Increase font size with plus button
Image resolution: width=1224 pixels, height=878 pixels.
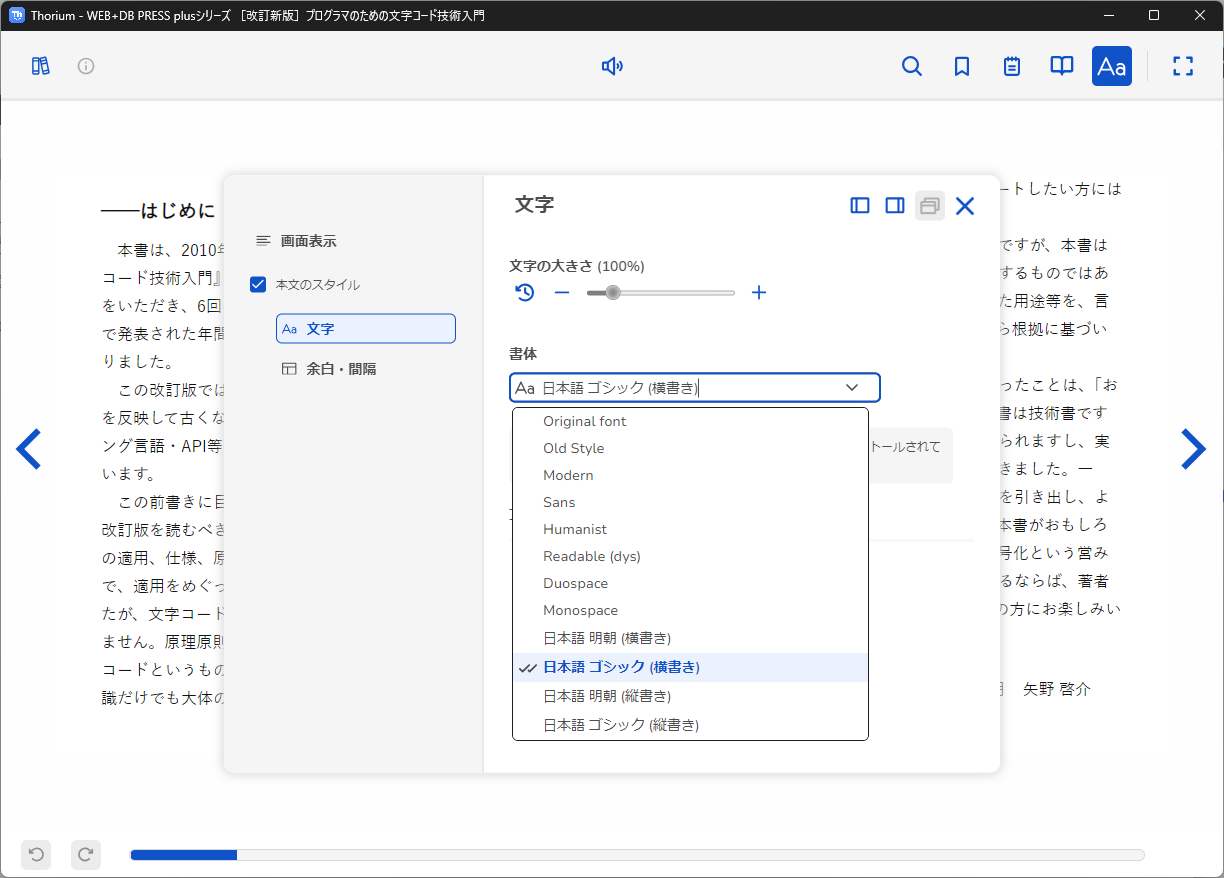(759, 293)
